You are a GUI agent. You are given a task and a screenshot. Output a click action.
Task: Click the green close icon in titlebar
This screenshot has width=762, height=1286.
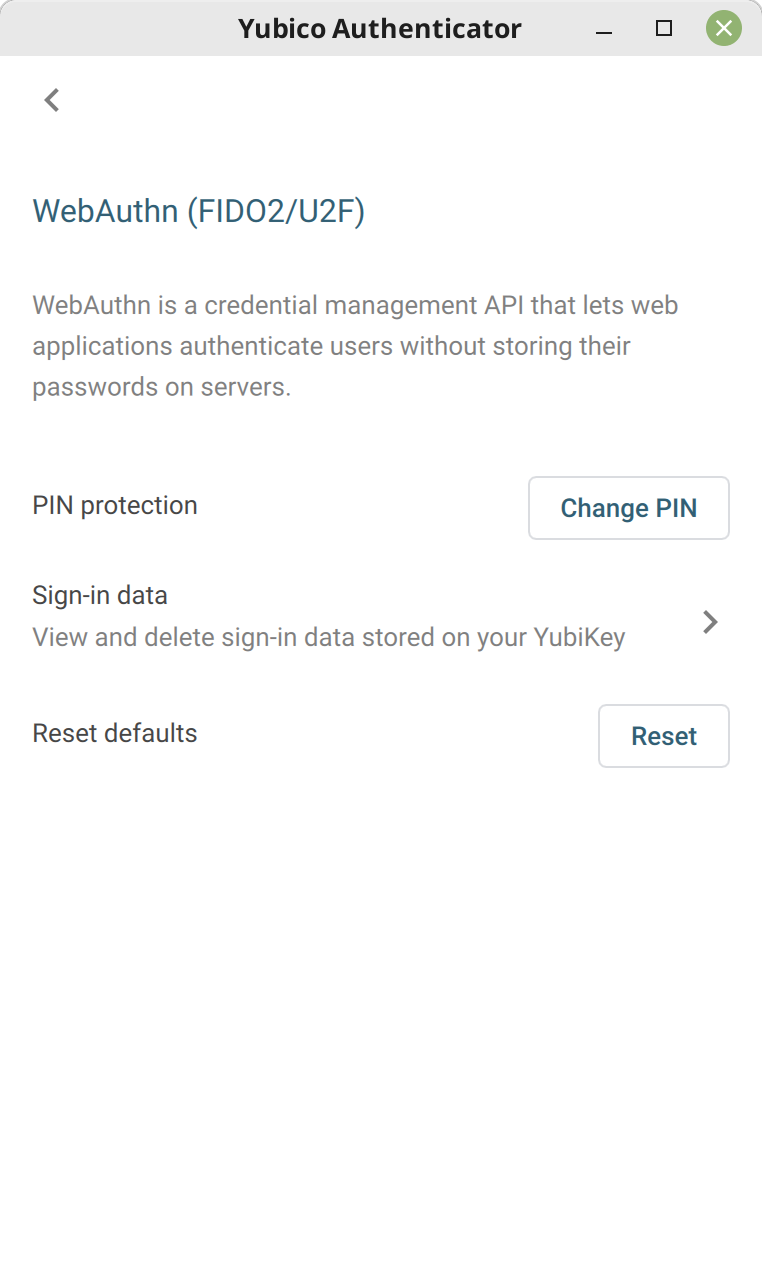(x=723, y=28)
